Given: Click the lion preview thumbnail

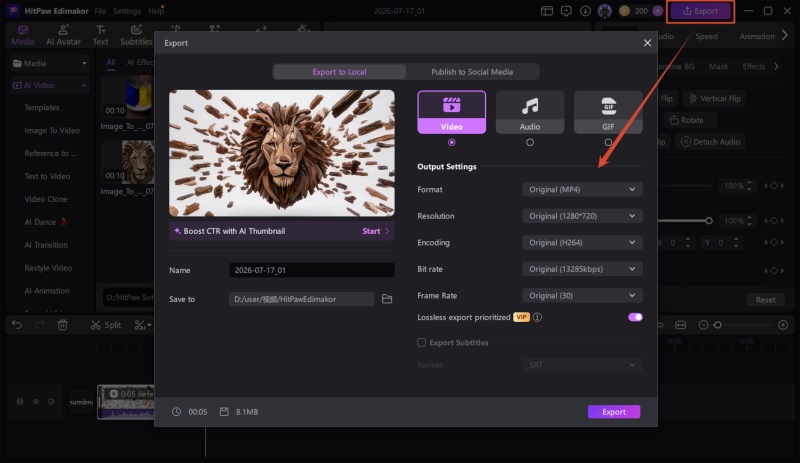Looking at the screenshot, I should click(x=282, y=153).
